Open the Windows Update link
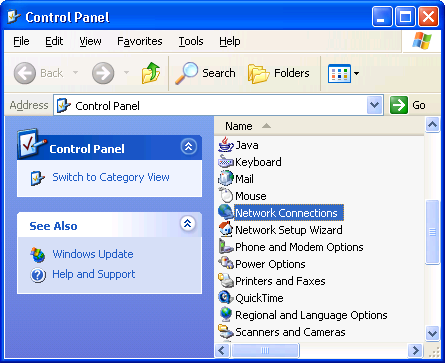The width and height of the screenshot is (445, 363). tap(93, 254)
